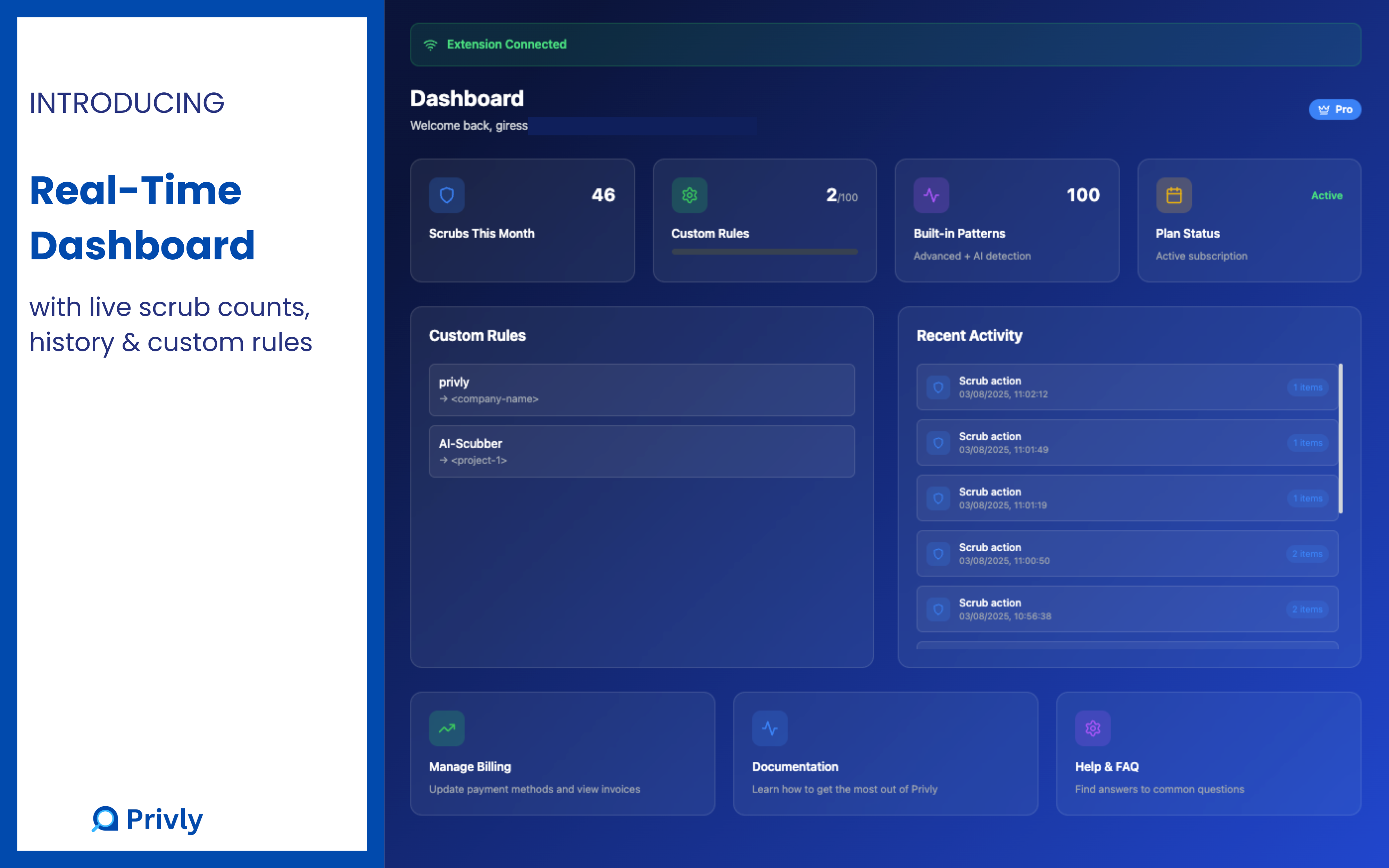Click the 1 items badge for 11:01:49
This screenshot has width=1389, height=868.
(1307, 443)
